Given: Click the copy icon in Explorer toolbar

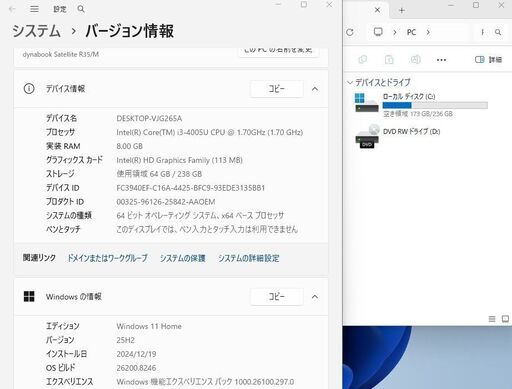Looking at the screenshot, I should [363, 60].
